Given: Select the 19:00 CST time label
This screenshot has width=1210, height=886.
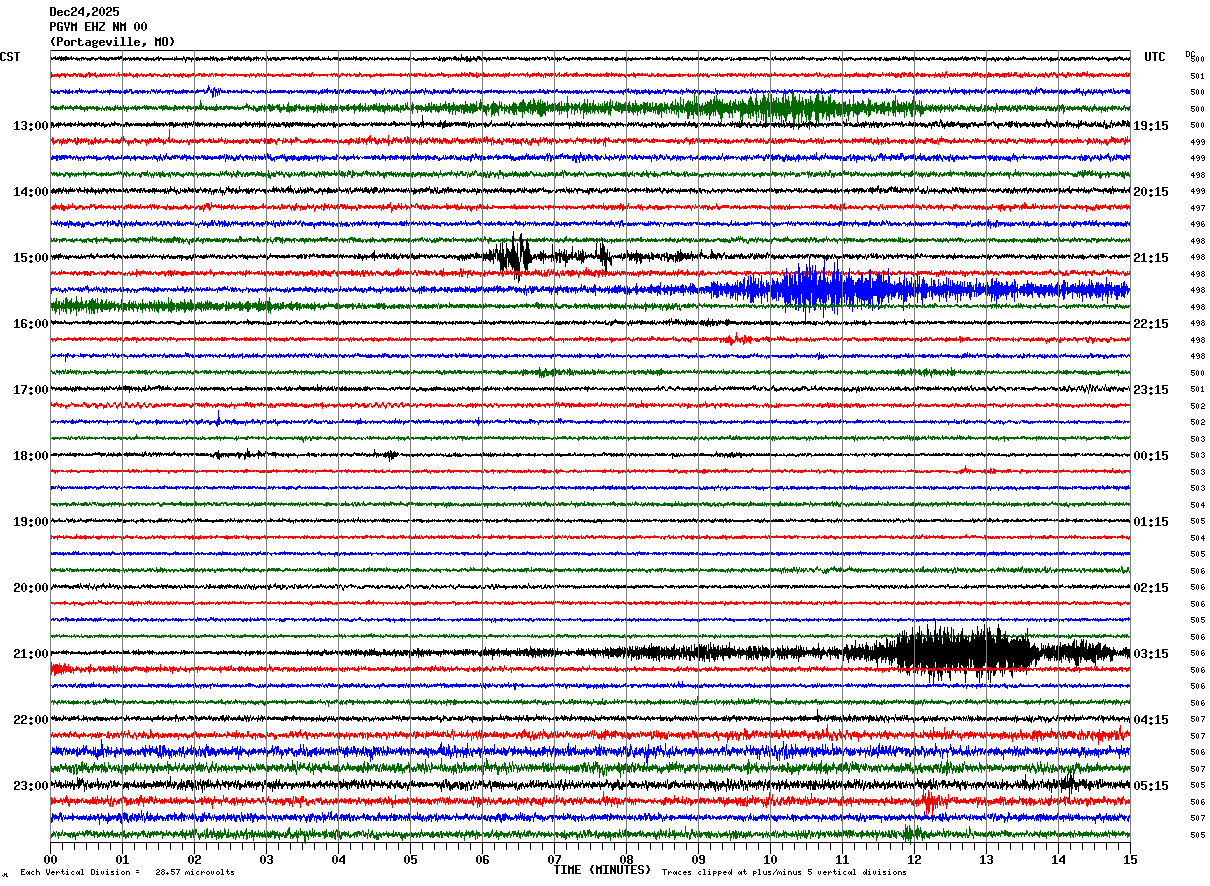Looking at the screenshot, I should 30,522.
